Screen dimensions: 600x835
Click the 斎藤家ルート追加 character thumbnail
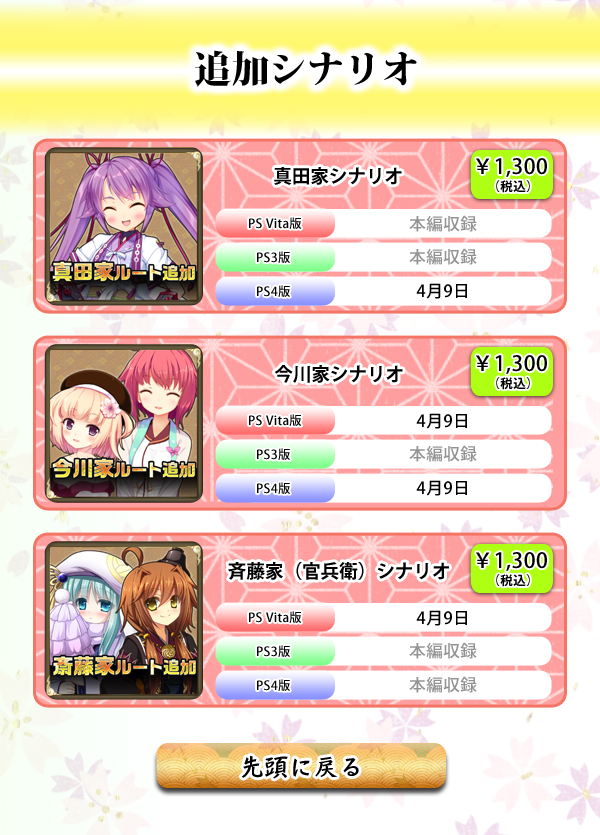point(124,620)
